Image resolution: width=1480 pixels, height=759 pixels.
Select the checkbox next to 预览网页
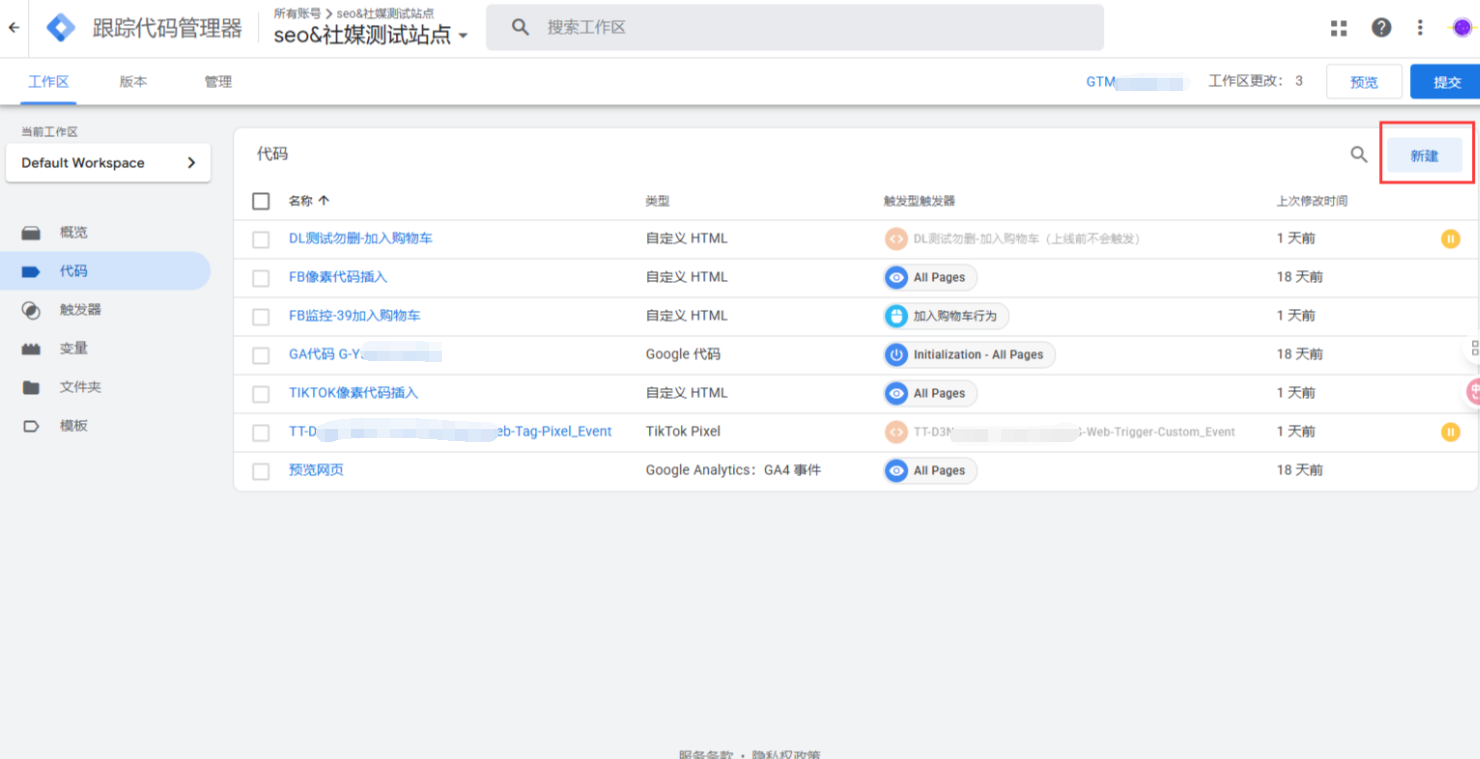click(261, 471)
